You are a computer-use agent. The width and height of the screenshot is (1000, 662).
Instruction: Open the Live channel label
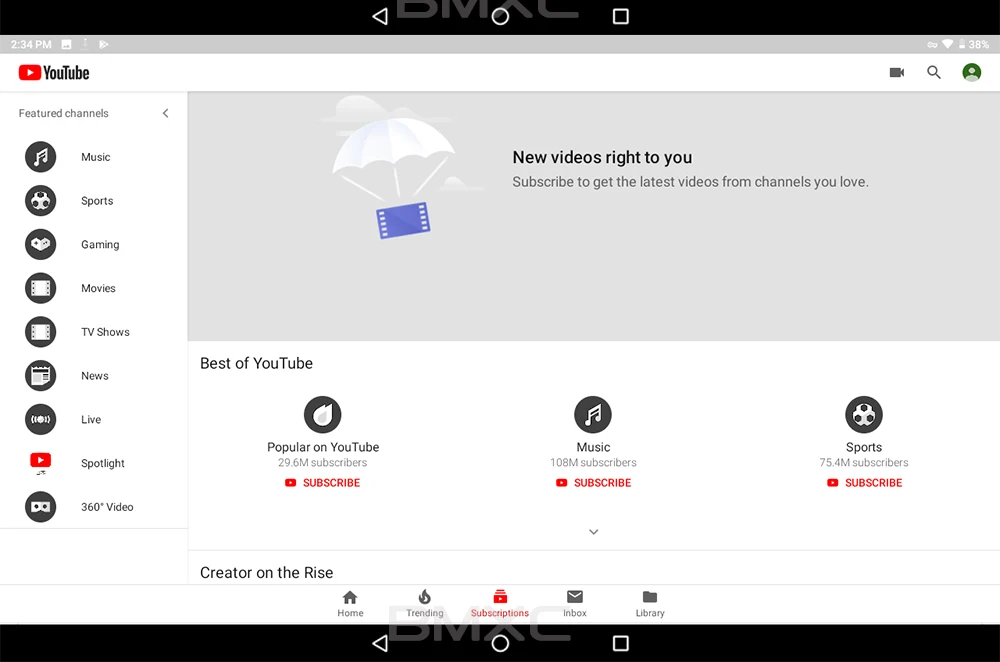point(91,420)
